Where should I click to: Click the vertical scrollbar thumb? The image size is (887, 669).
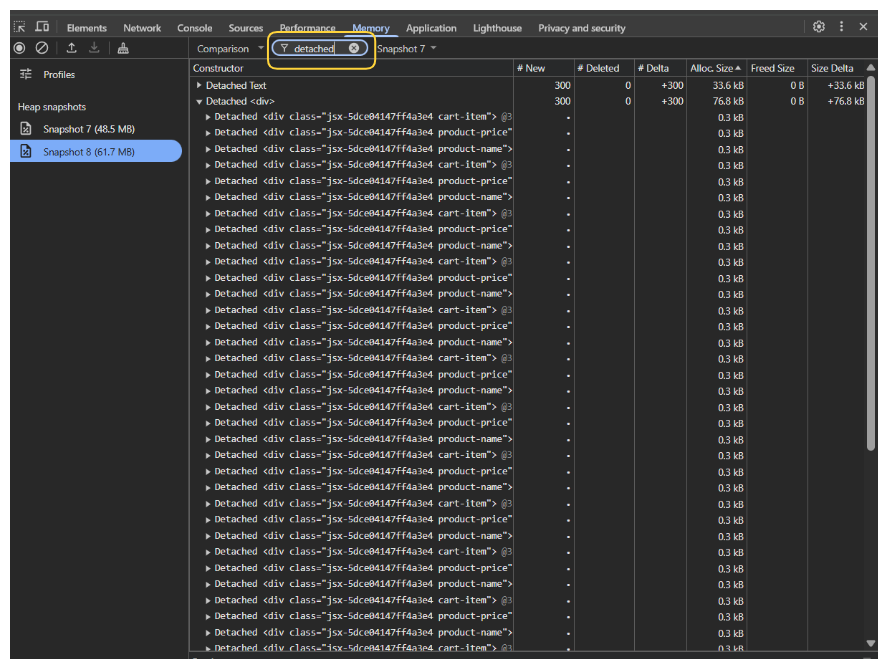871,264
